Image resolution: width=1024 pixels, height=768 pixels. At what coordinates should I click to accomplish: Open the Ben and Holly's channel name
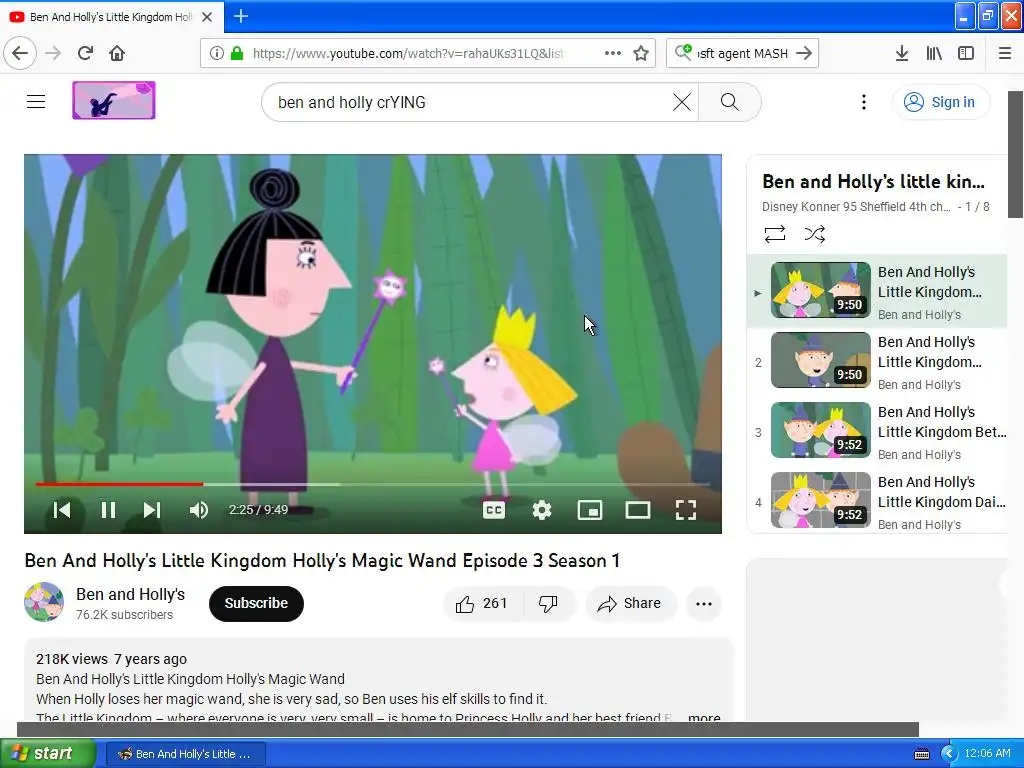tap(131, 594)
